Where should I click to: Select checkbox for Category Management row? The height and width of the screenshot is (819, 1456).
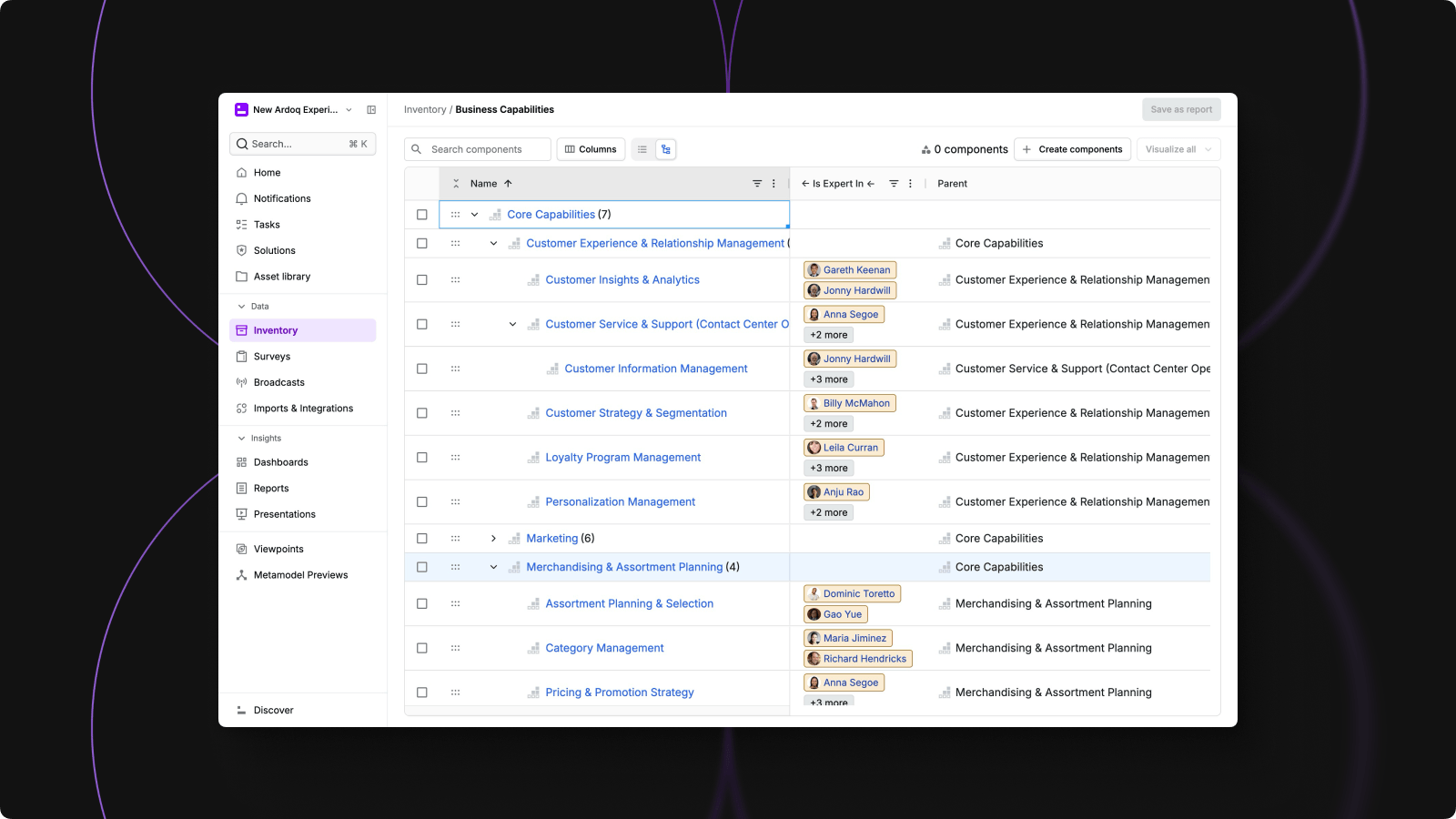coord(422,648)
